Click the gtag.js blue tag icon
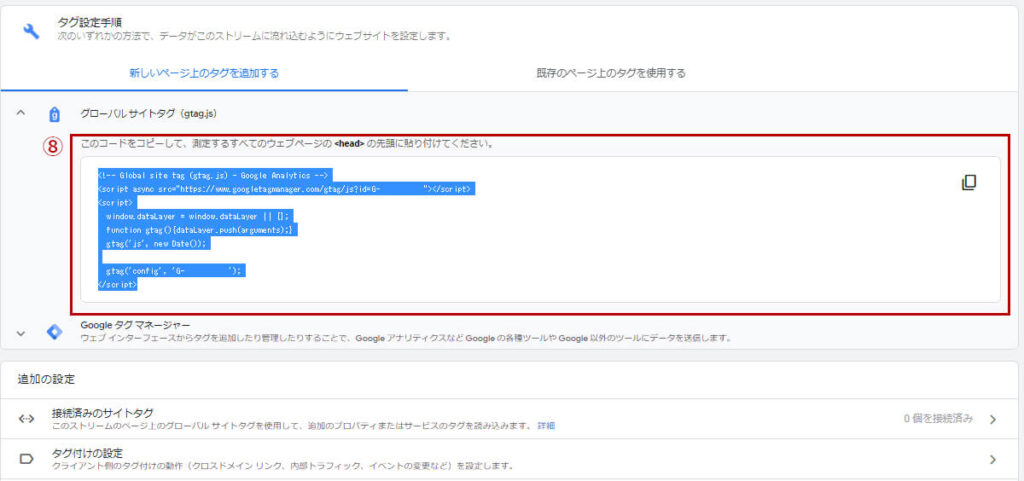Viewport: 1024px width, 481px height. [x=55, y=115]
